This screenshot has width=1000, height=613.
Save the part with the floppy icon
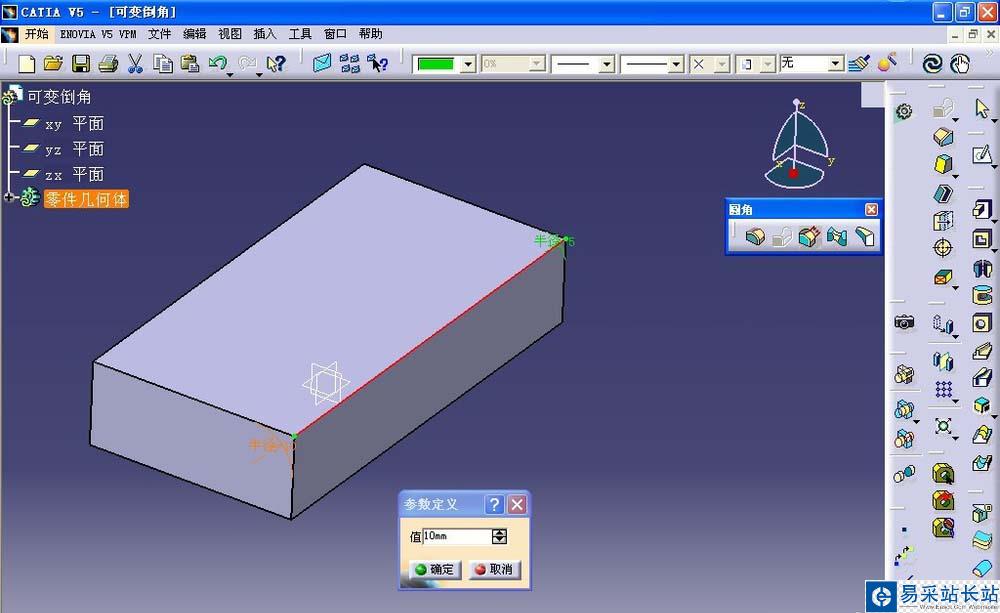pos(81,64)
